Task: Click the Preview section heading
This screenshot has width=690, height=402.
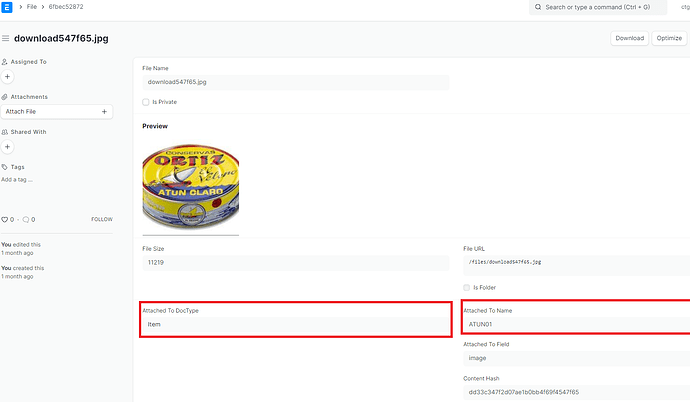Action: [155, 126]
